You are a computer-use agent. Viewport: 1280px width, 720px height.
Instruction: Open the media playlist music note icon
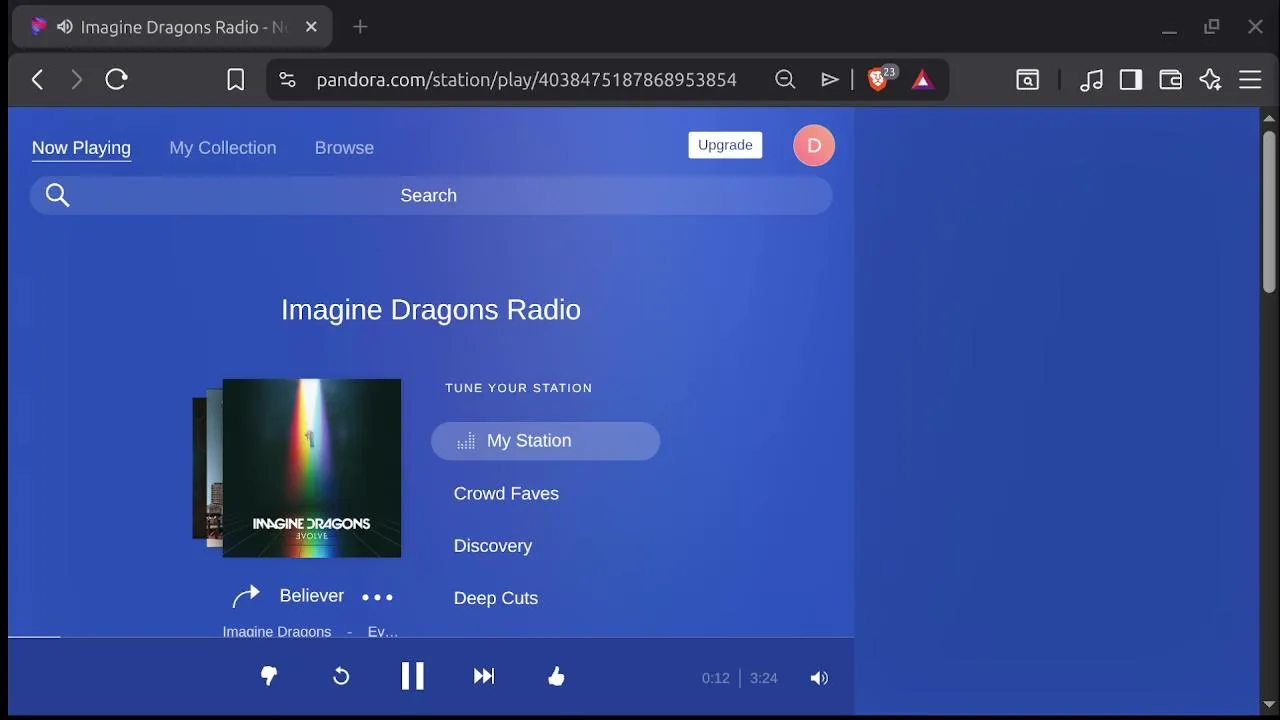[x=1091, y=80]
